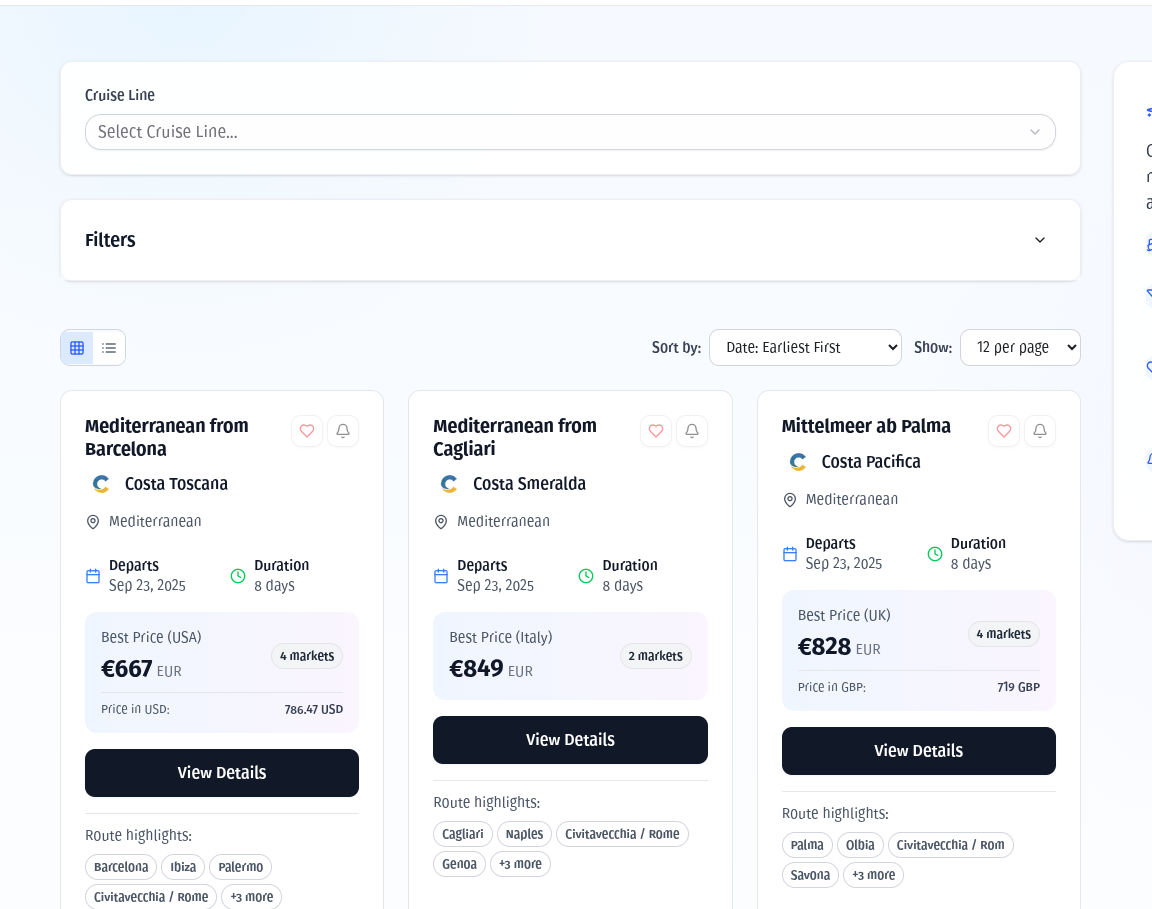Click calendar icon on Barcelona card

tap(93, 576)
